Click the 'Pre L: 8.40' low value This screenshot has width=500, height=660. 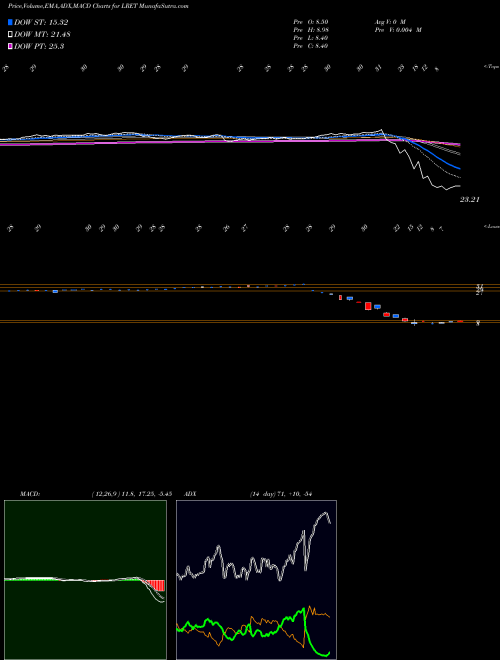[311, 38]
